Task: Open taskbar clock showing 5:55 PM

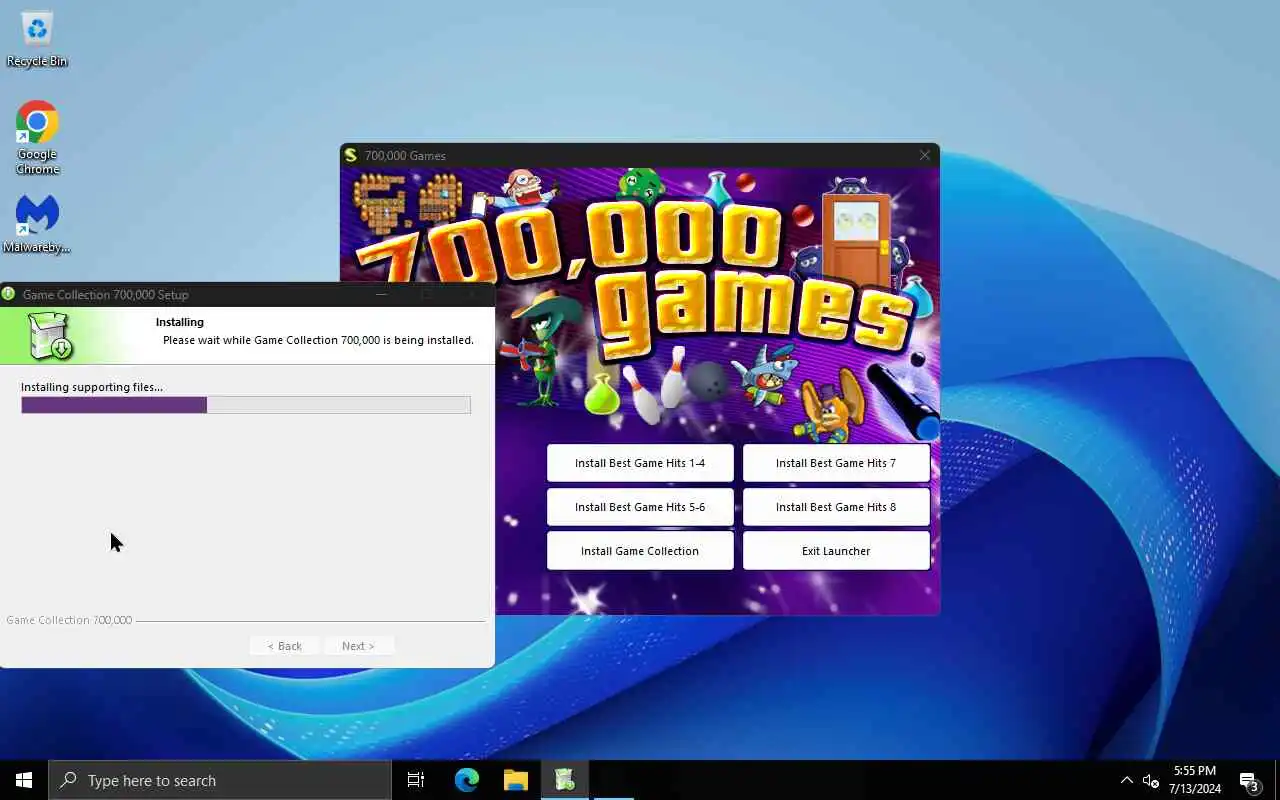Action: (1195, 780)
